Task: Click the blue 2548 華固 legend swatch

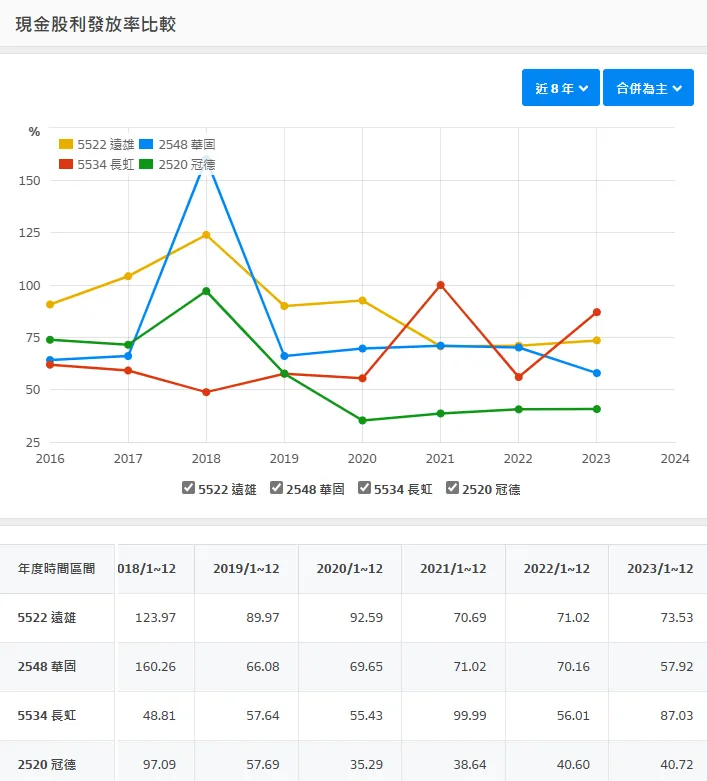Action: [146, 144]
